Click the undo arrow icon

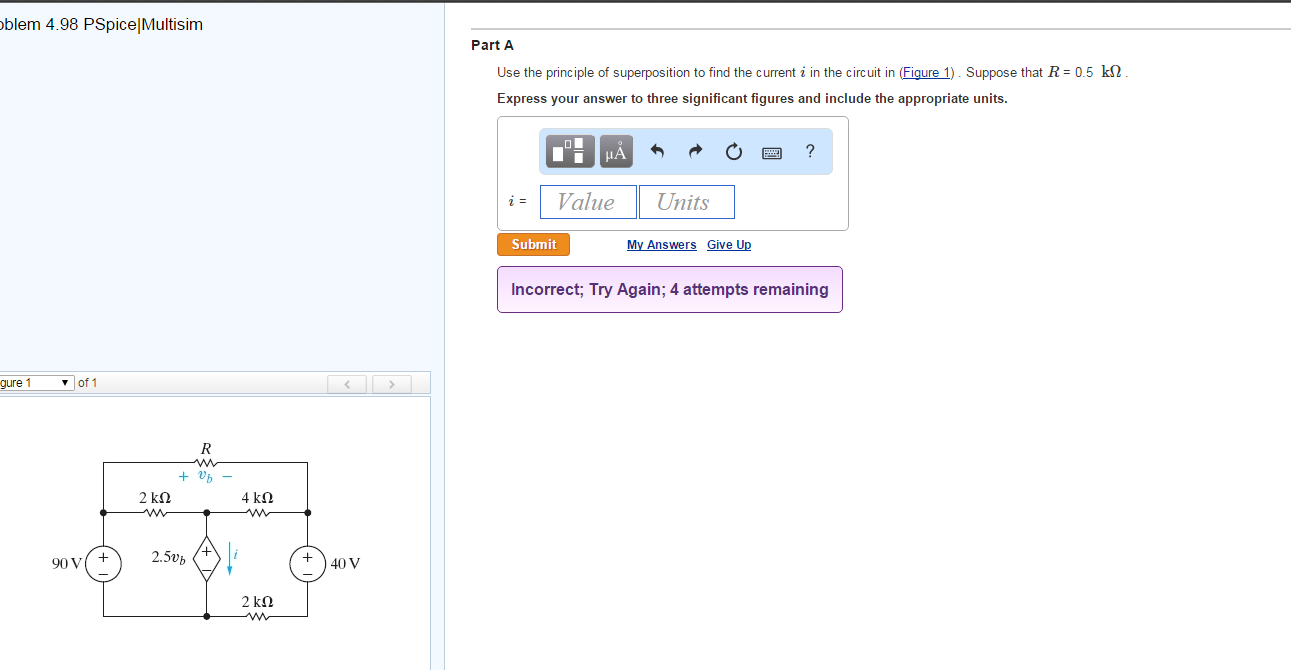657,152
